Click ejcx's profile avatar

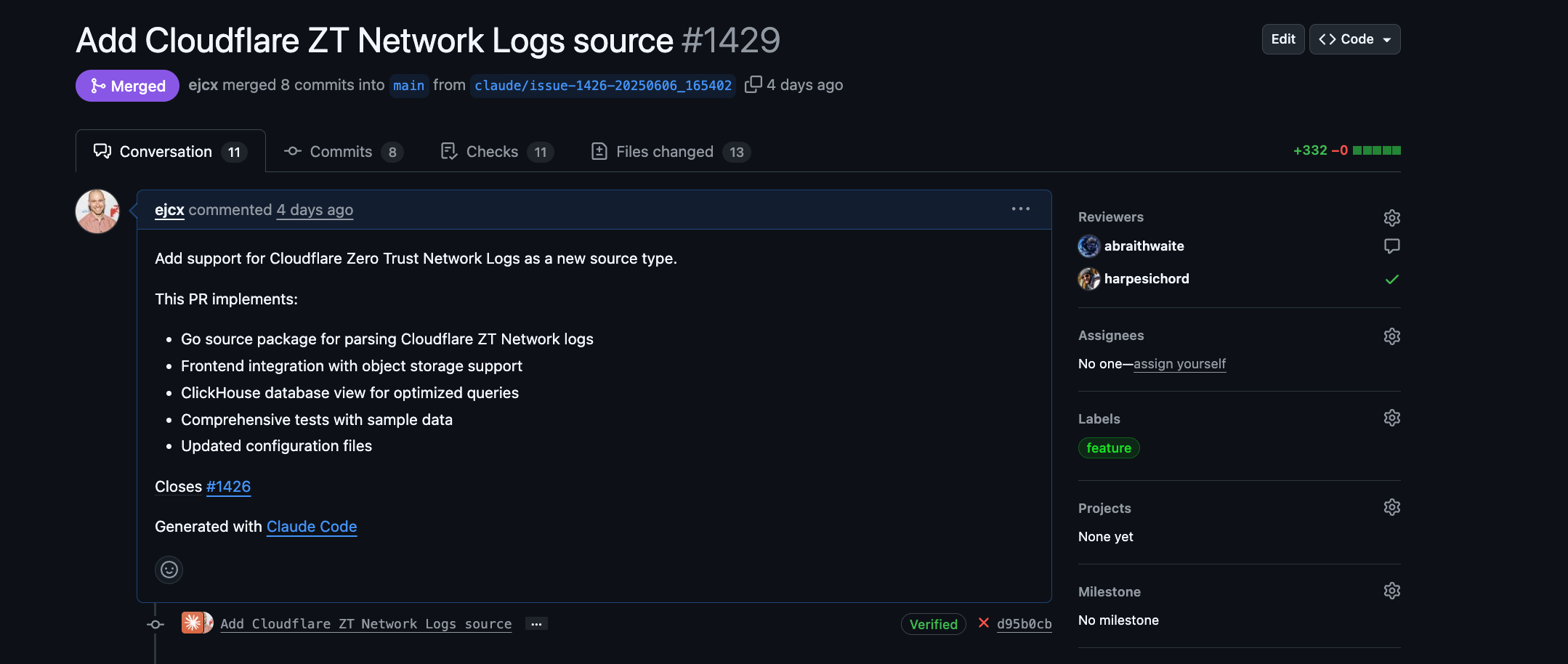click(97, 211)
